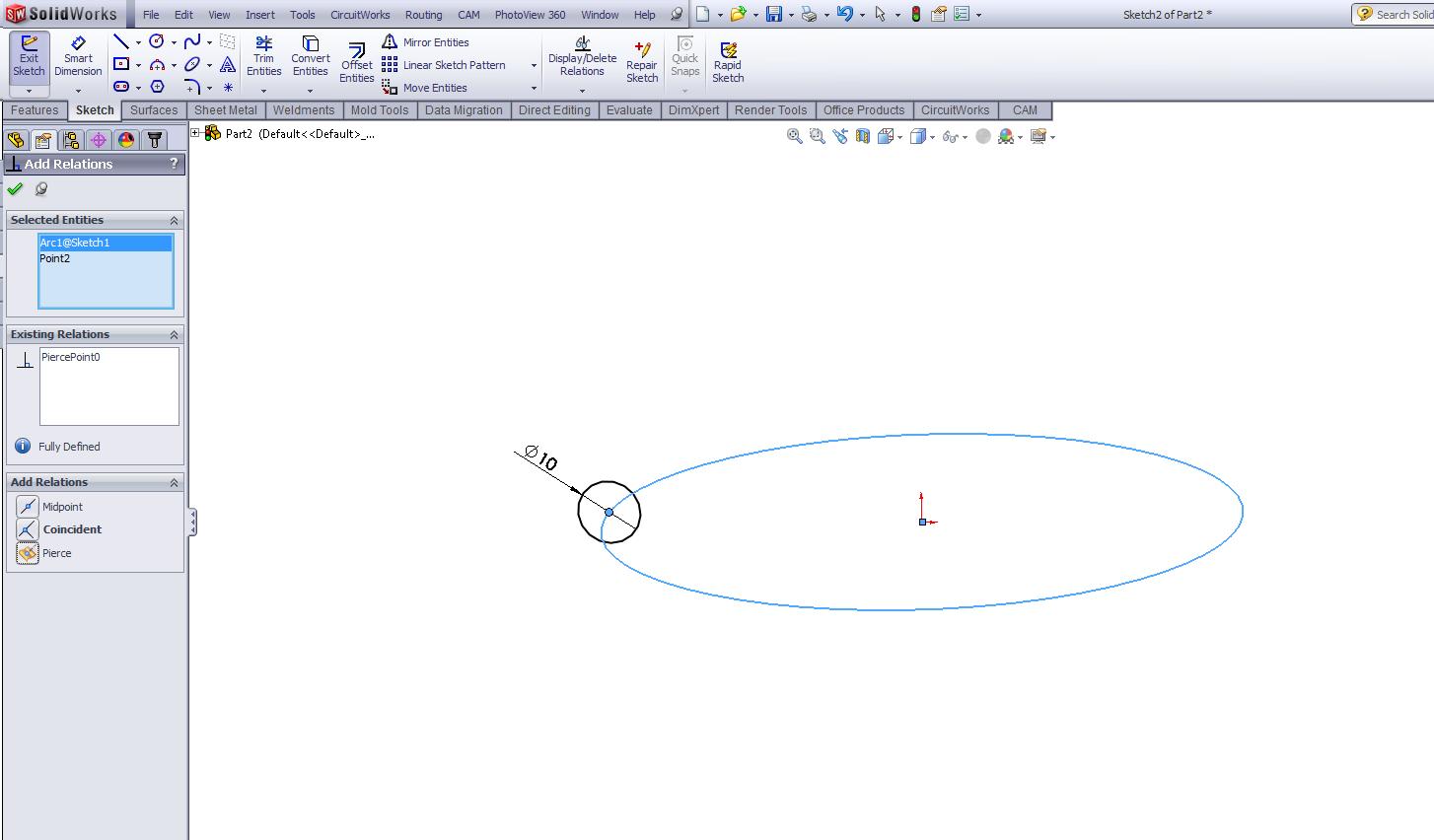The height and width of the screenshot is (840, 1434).
Task: Click the Section View icon
Action: point(863,136)
